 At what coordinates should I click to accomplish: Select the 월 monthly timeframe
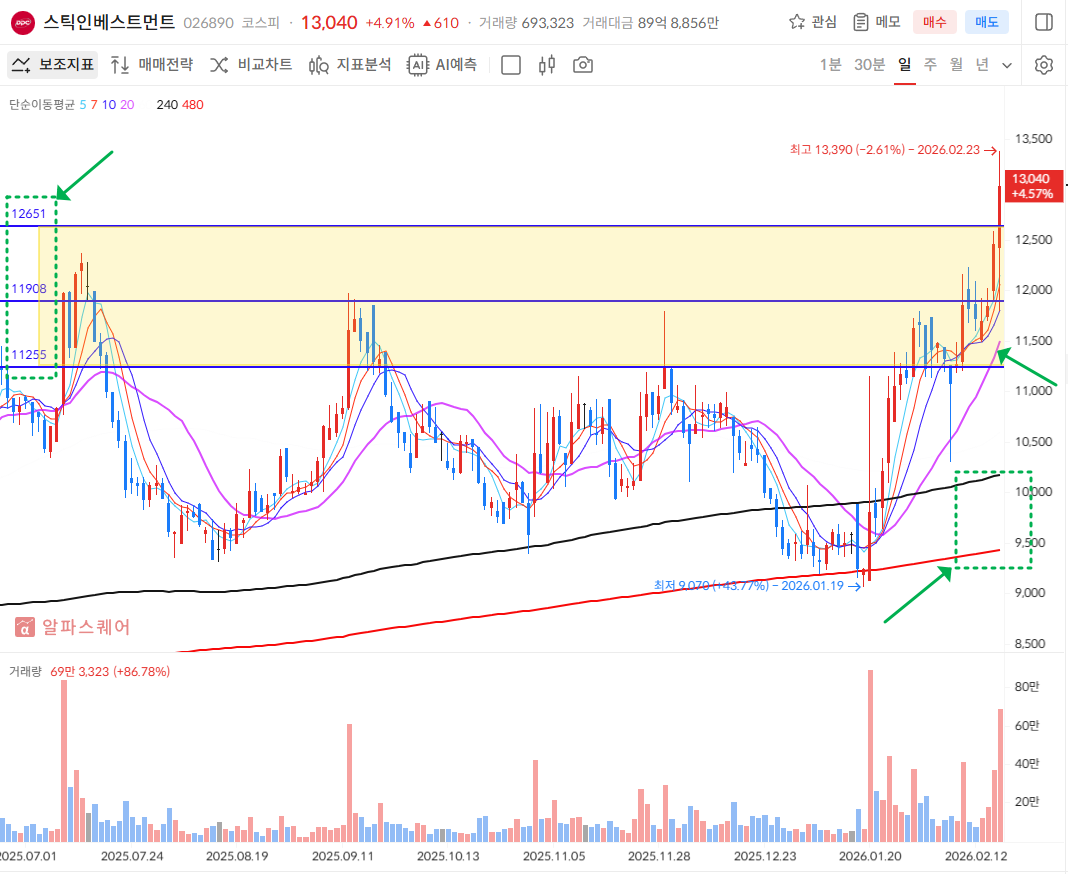tap(956, 65)
